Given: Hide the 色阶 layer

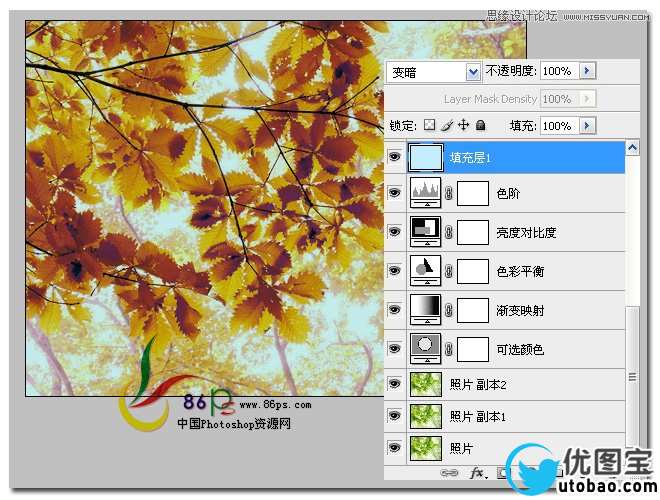Looking at the screenshot, I should tap(394, 193).
